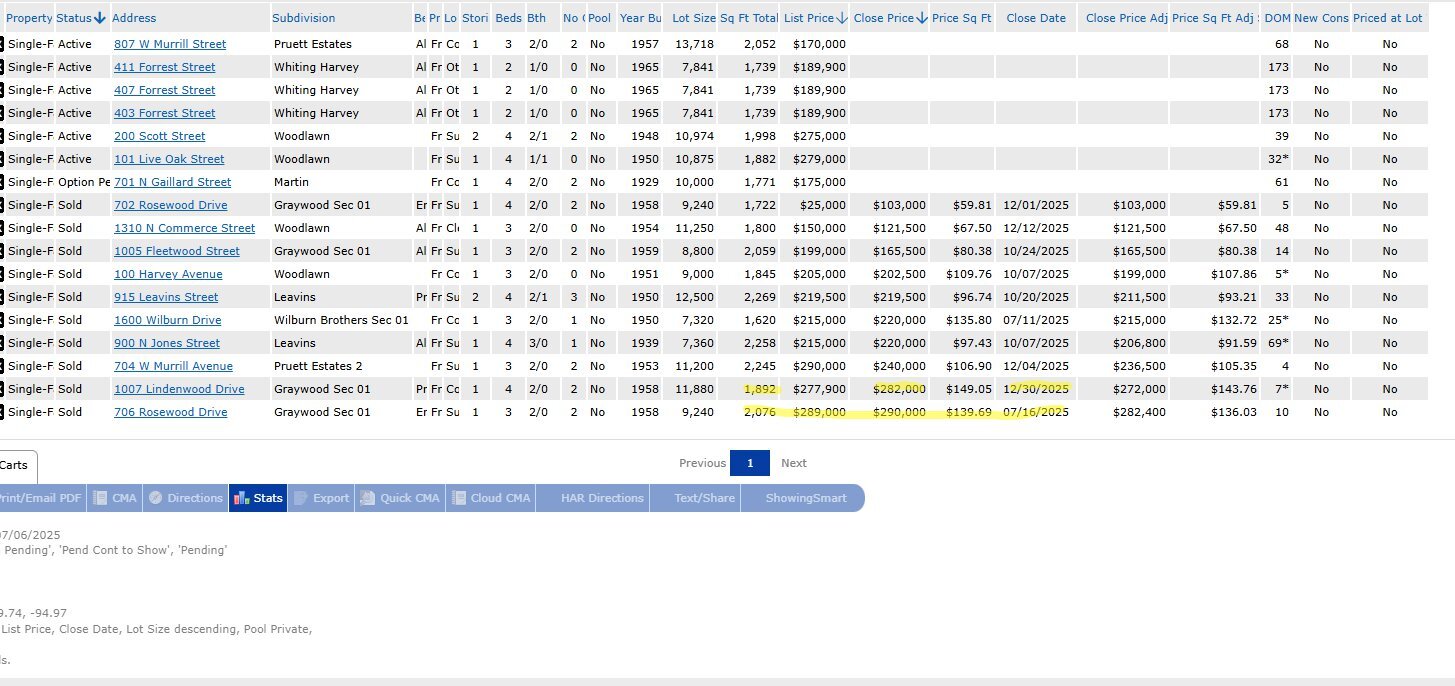Viewport: 1455px width, 686px height.
Task: Sort by Close Price column arrow
Action: [x=921, y=18]
